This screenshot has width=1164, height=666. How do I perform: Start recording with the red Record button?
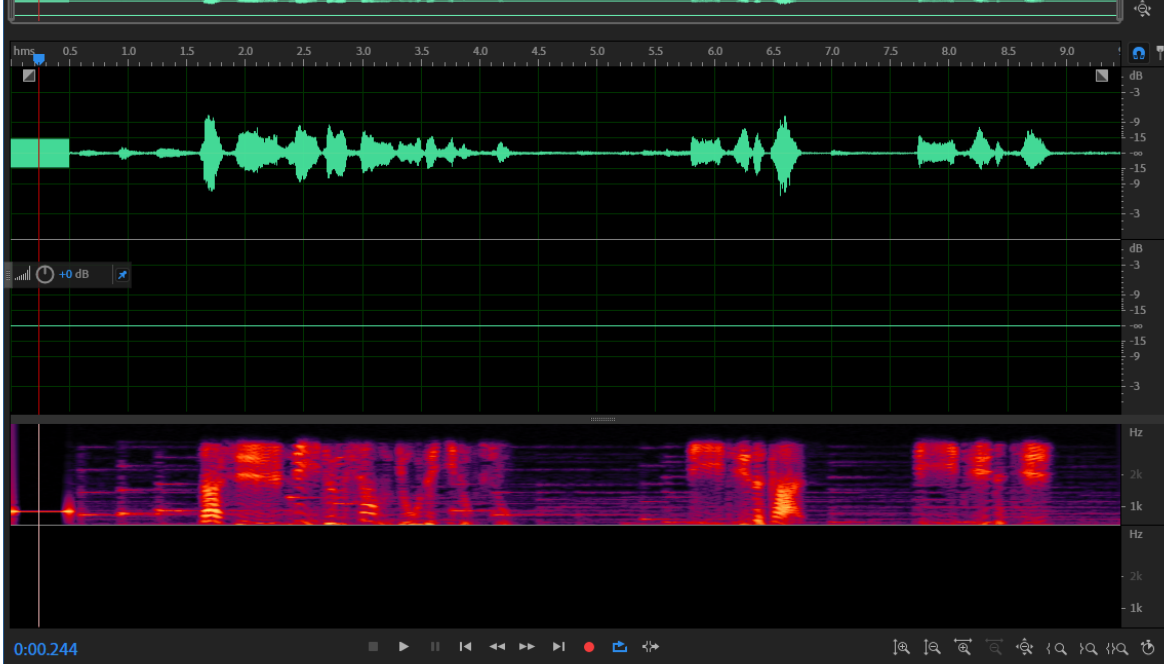[589, 647]
